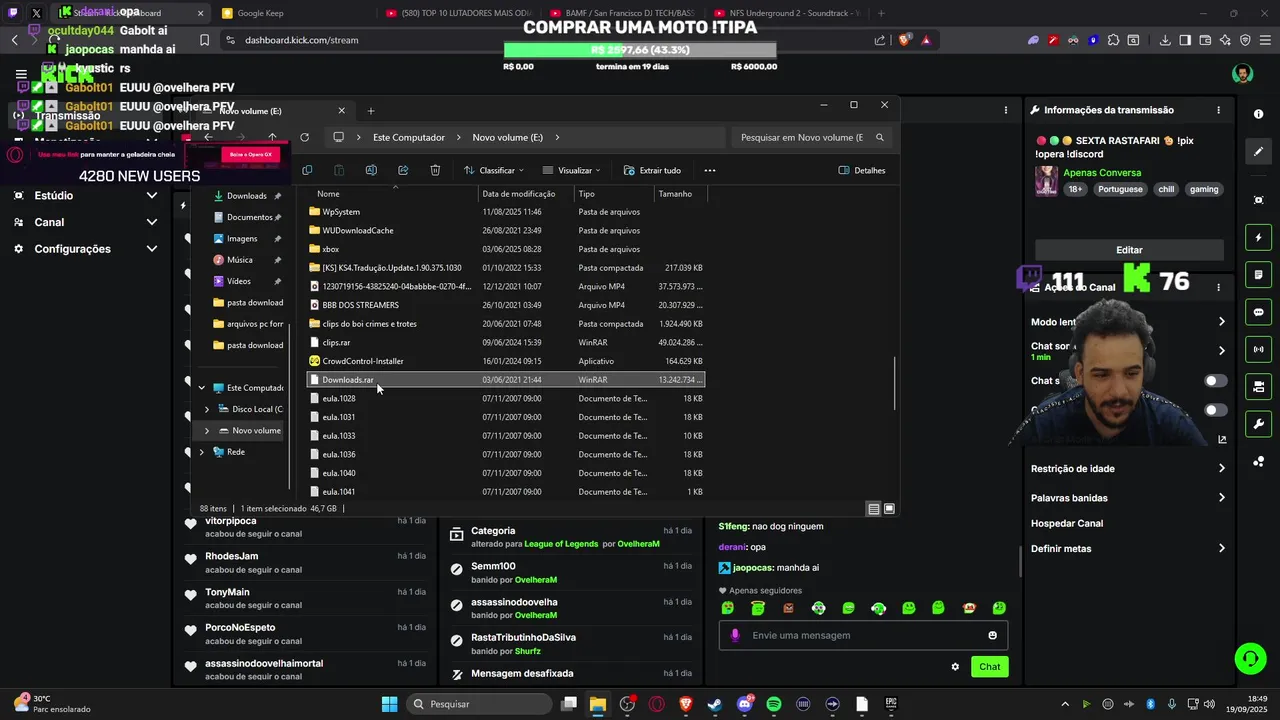Toggle the Chat s... switch in channel actions

(x=1215, y=381)
